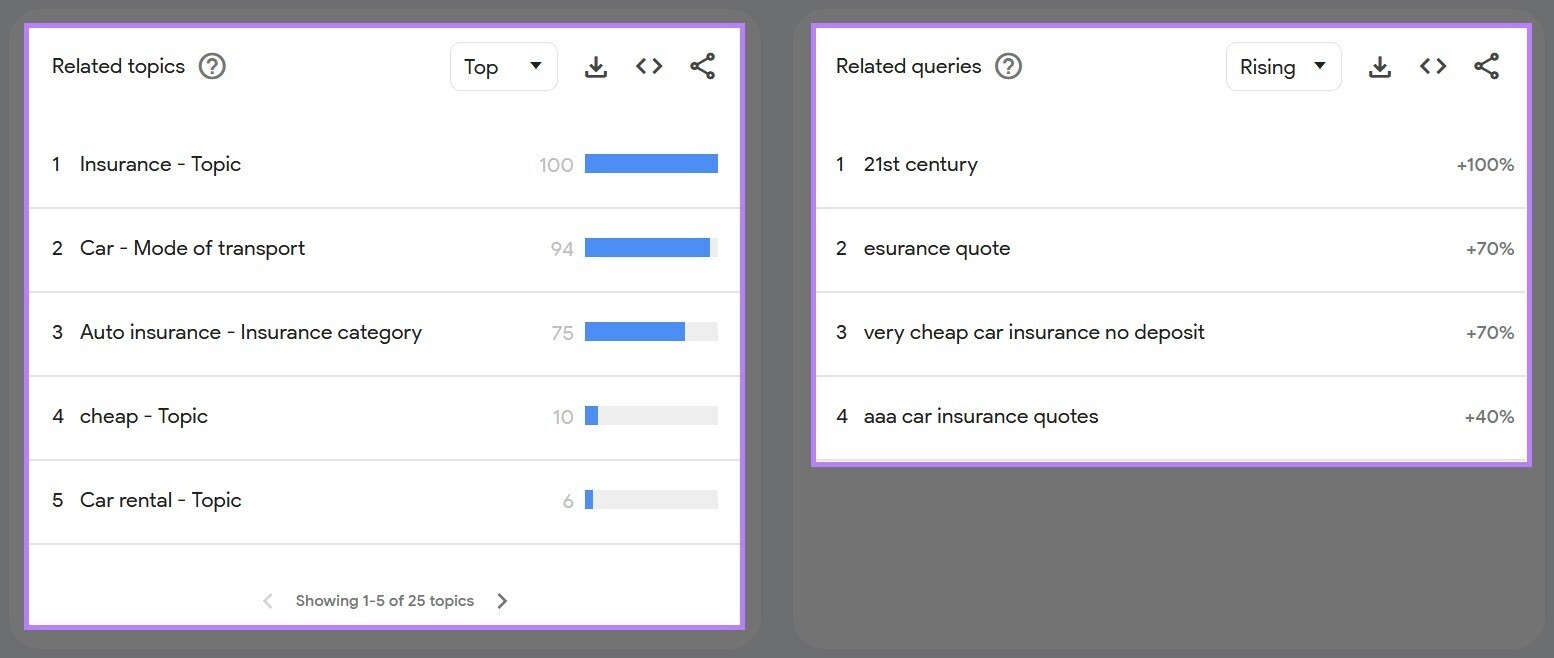
Task: Download the Related queries data
Action: click(x=1380, y=67)
